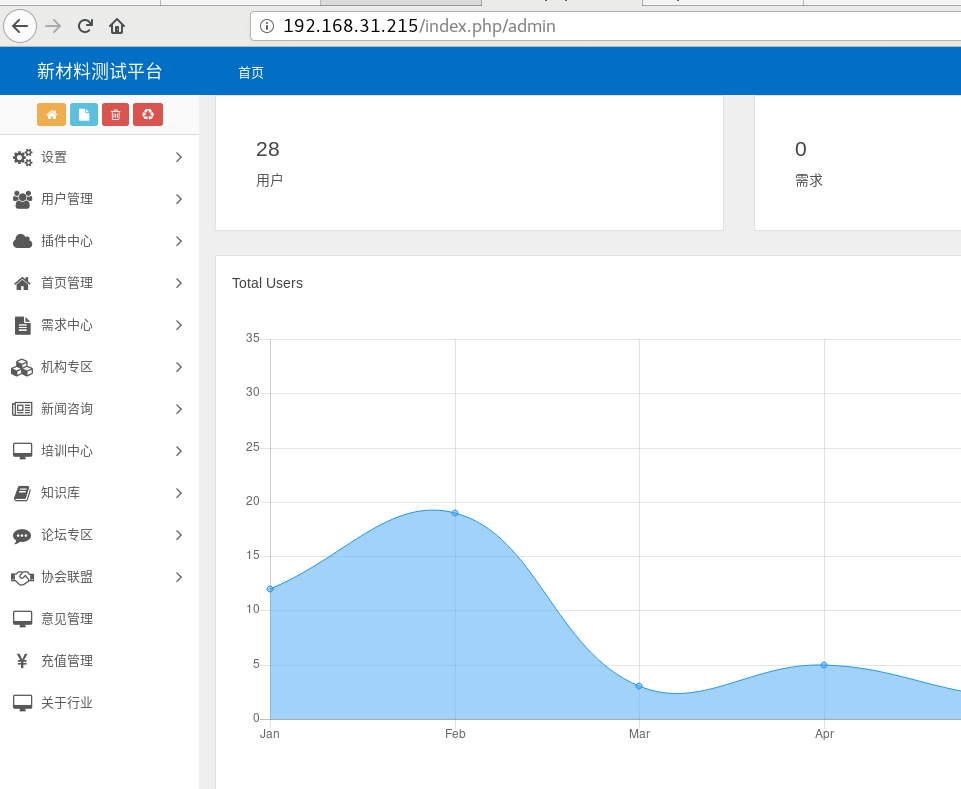961x789 pixels.
Task: Expand the 协会联盟 menu chevron
Action: 179,577
